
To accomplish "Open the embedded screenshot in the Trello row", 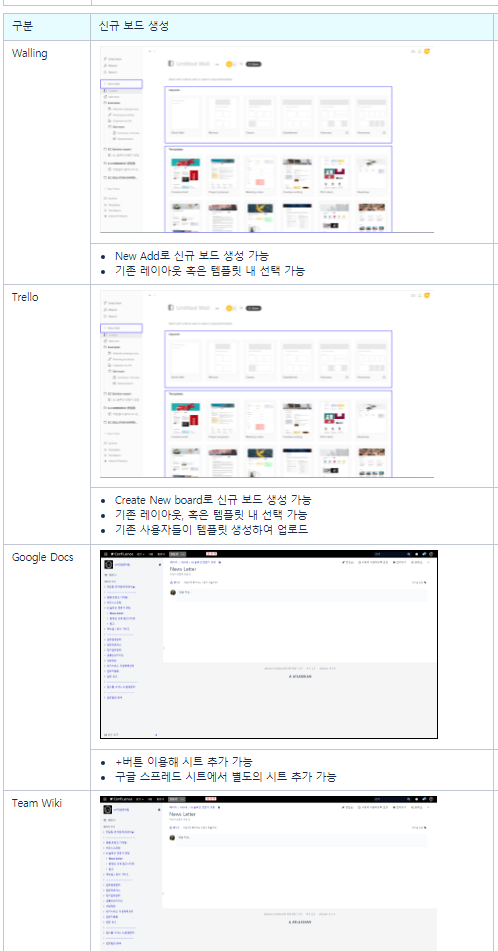I will pyautogui.click(x=267, y=384).
